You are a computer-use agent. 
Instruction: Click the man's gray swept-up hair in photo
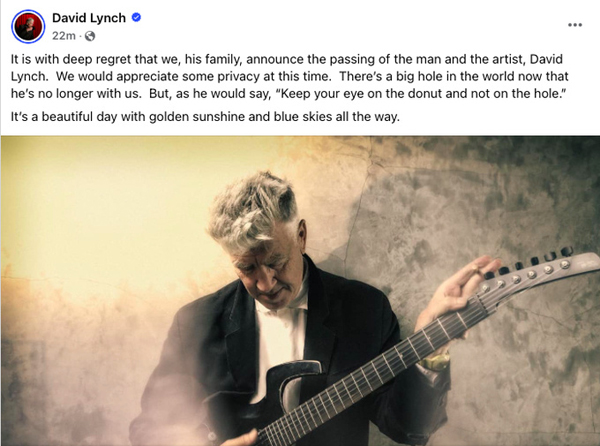click(253, 210)
